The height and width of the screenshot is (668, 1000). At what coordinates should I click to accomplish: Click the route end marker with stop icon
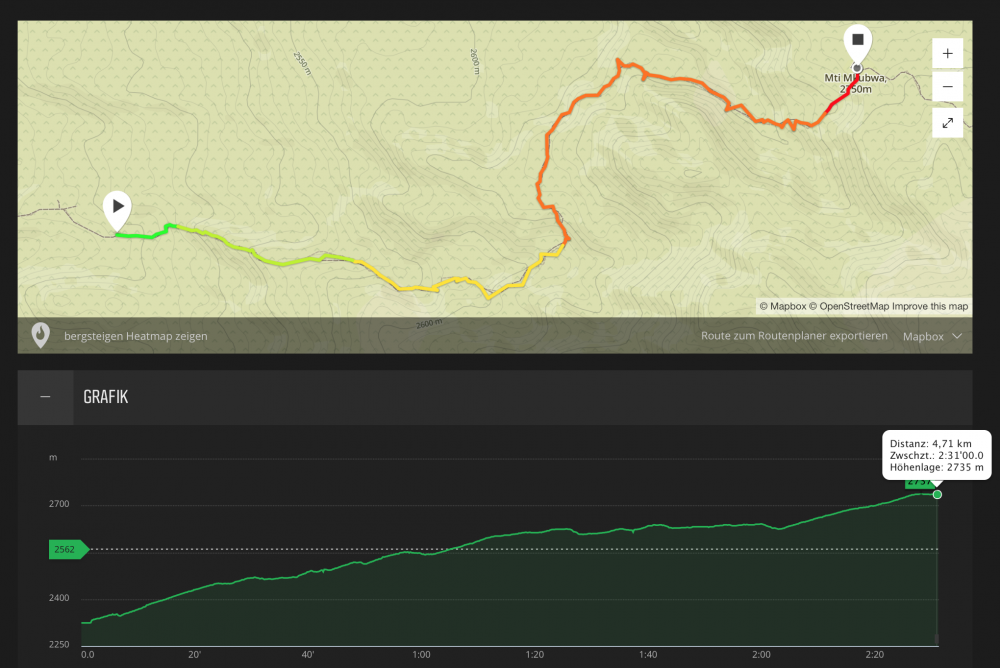tap(856, 42)
